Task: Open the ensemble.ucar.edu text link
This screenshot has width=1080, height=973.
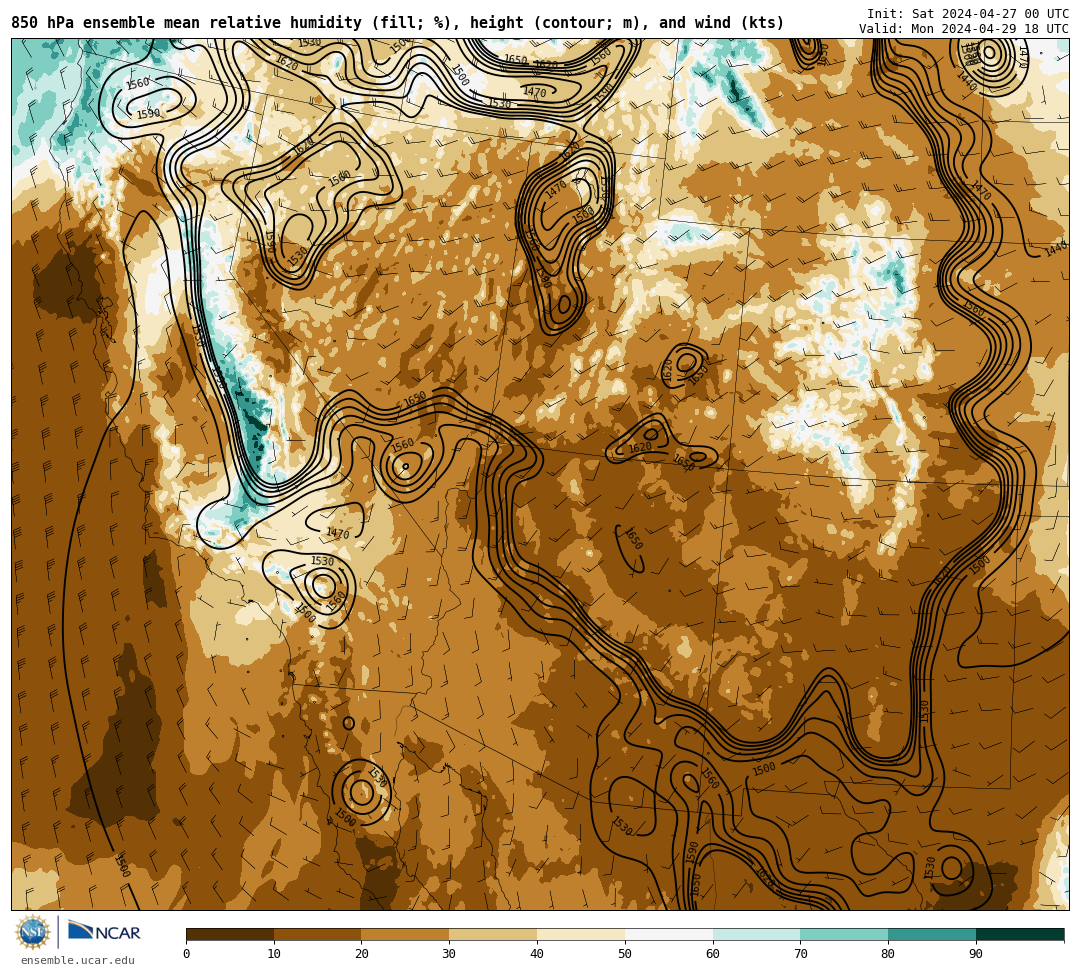Action: pyautogui.click(x=78, y=960)
